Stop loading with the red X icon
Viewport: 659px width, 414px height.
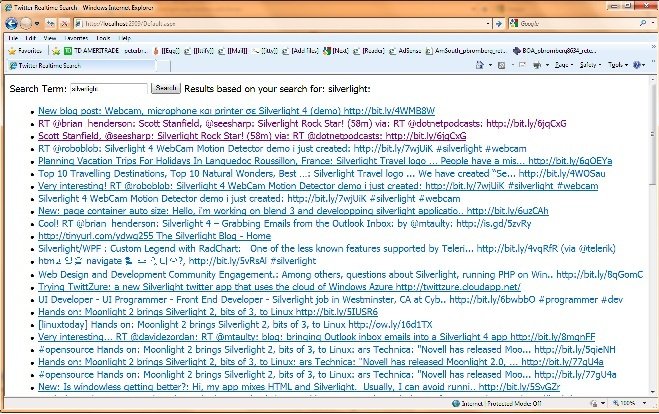pyautogui.click(x=64, y=24)
